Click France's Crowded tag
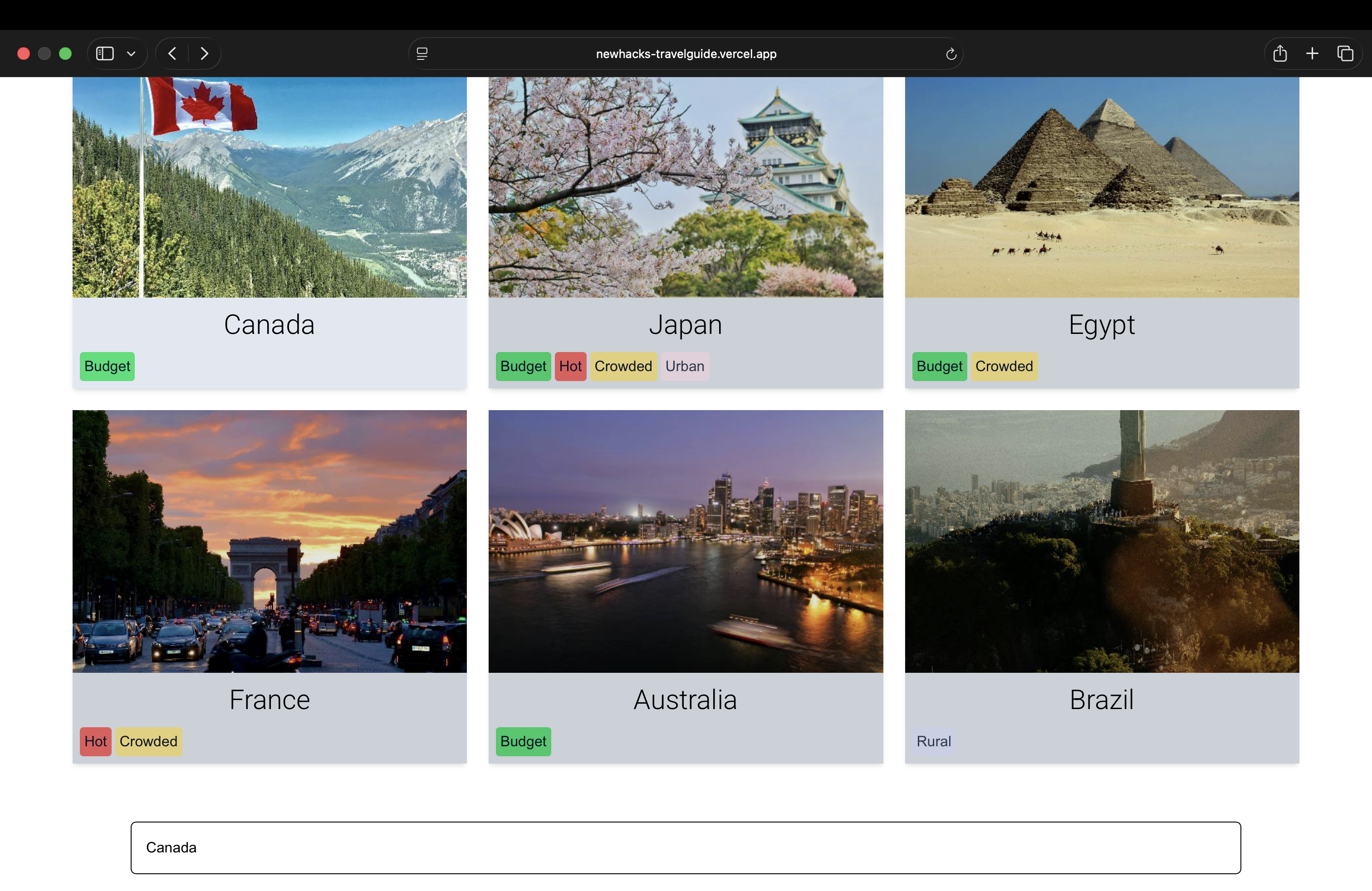This screenshot has height=891, width=1372. [148, 741]
